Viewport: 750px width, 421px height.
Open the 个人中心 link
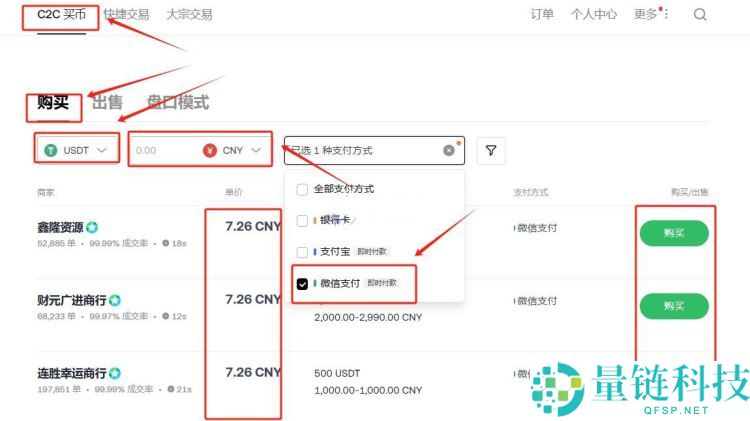594,14
